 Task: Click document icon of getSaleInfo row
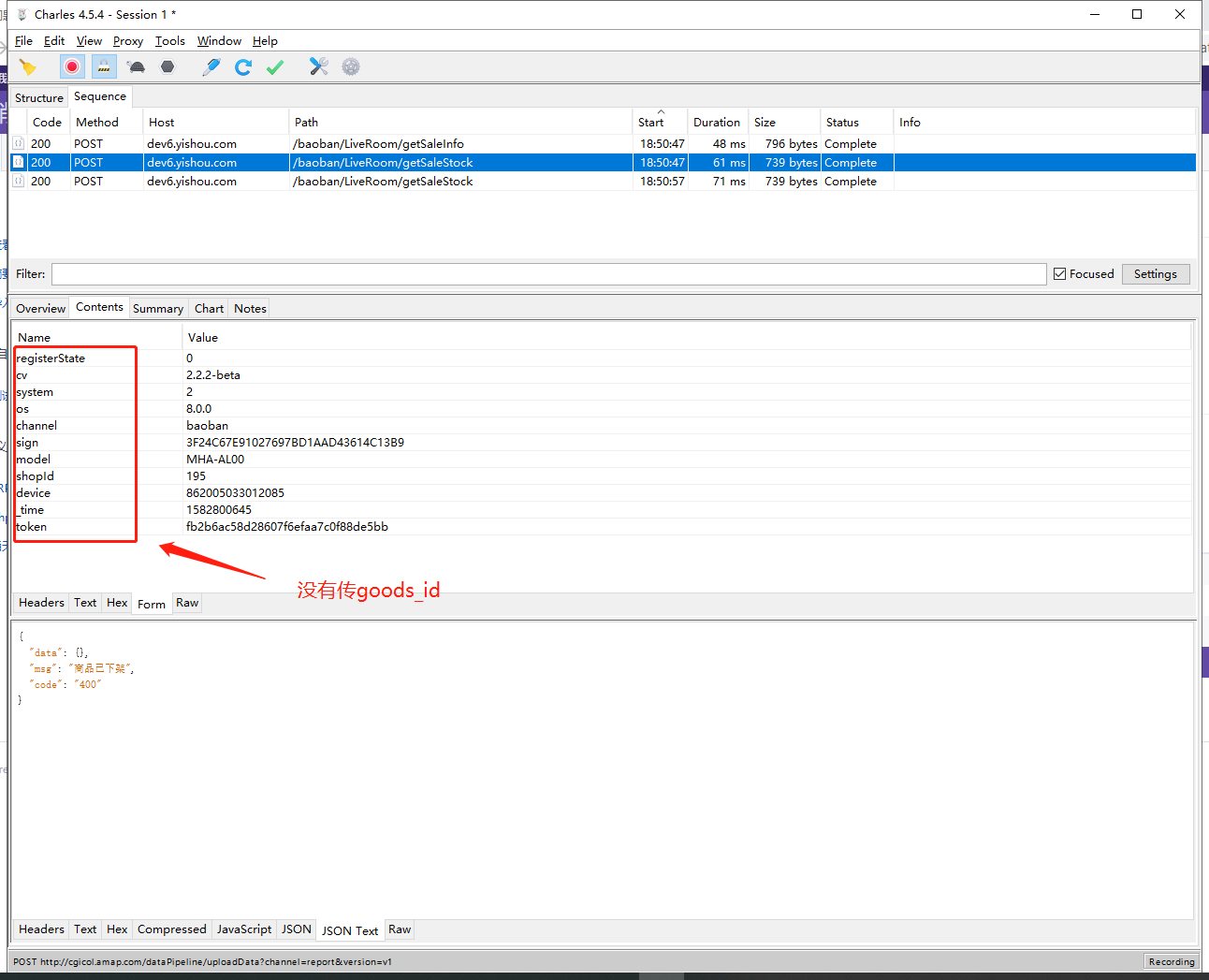[18, 143]
